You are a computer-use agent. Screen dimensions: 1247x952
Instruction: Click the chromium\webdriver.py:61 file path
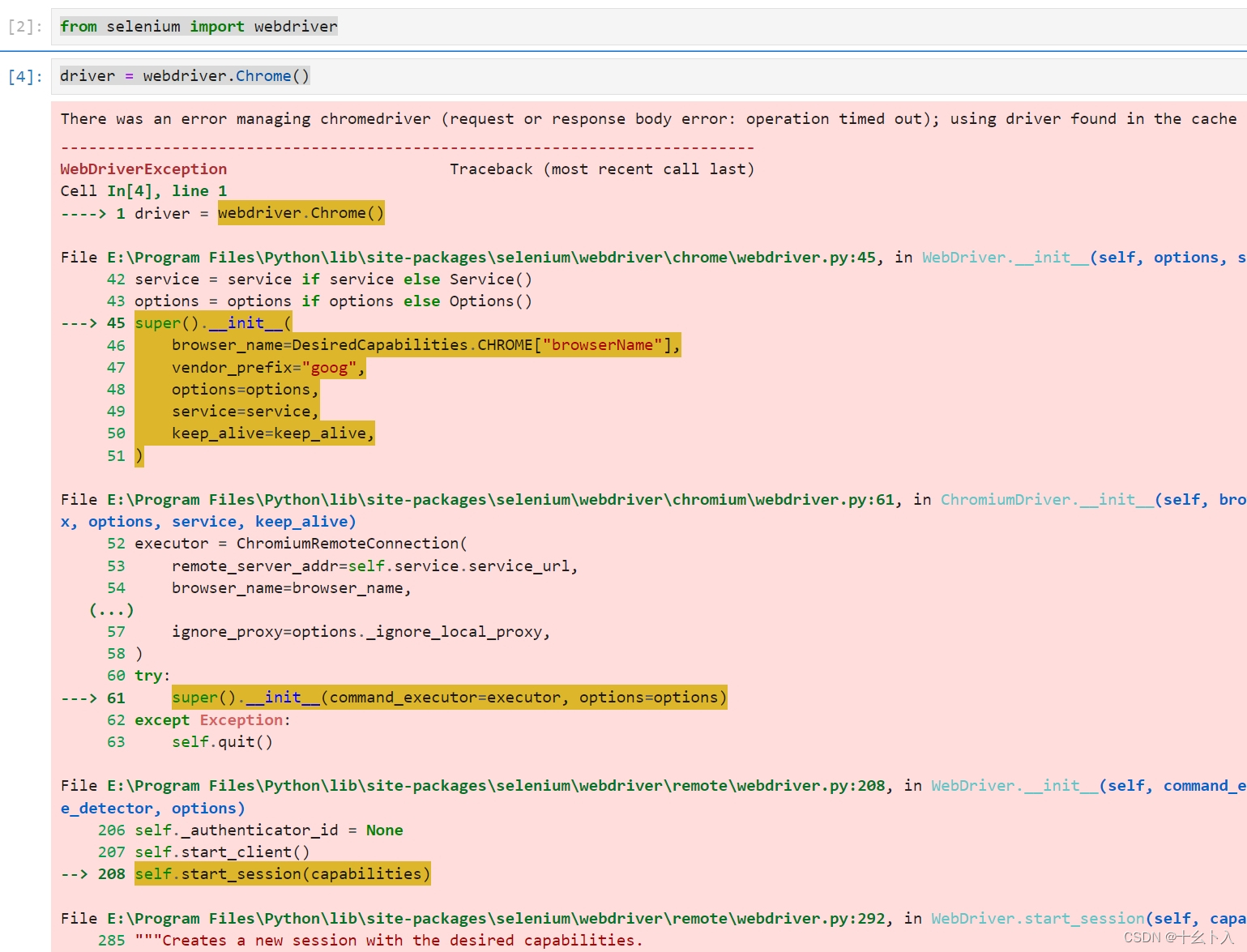click(x=500, y=499)
